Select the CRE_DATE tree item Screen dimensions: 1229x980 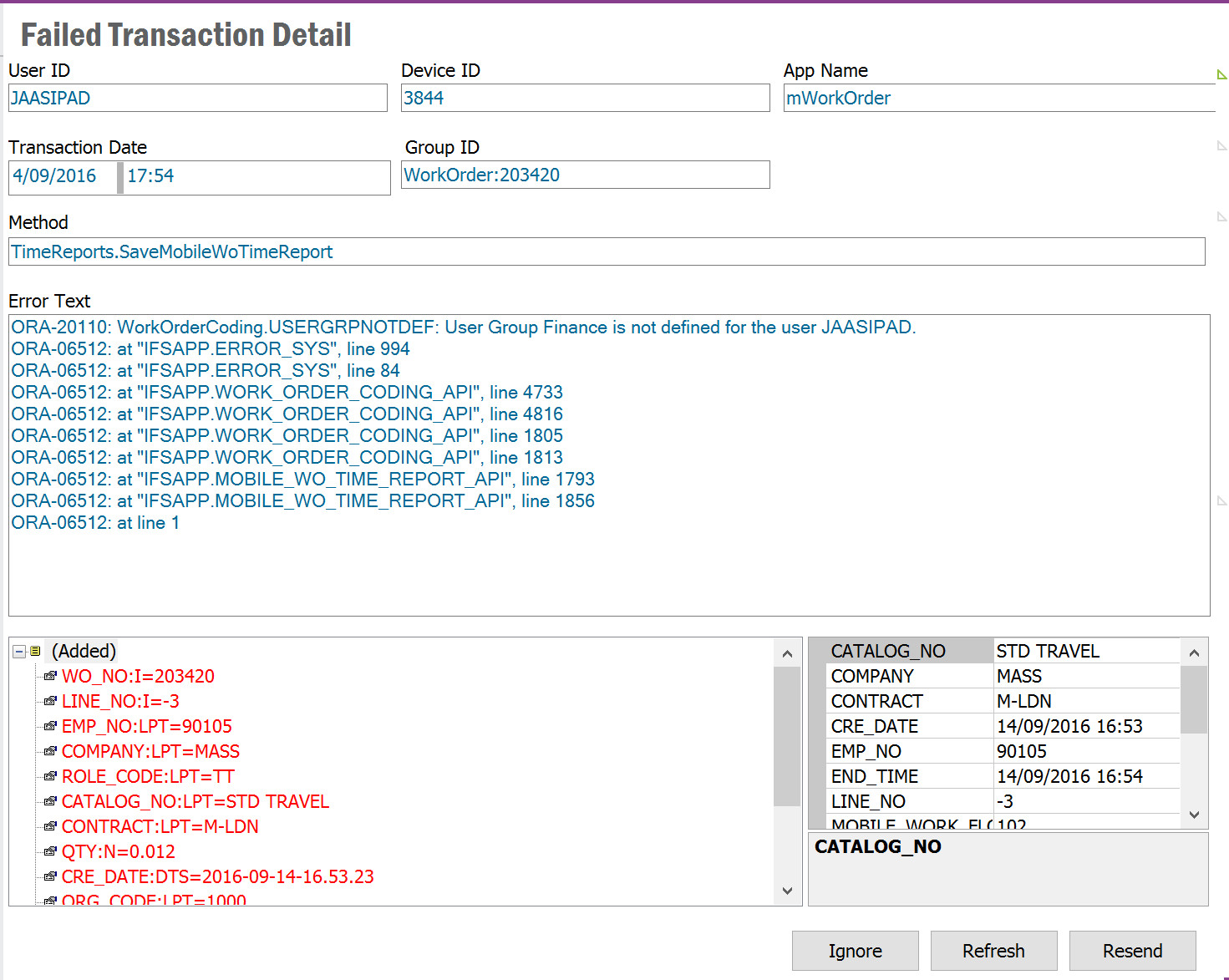coord(217,876)
